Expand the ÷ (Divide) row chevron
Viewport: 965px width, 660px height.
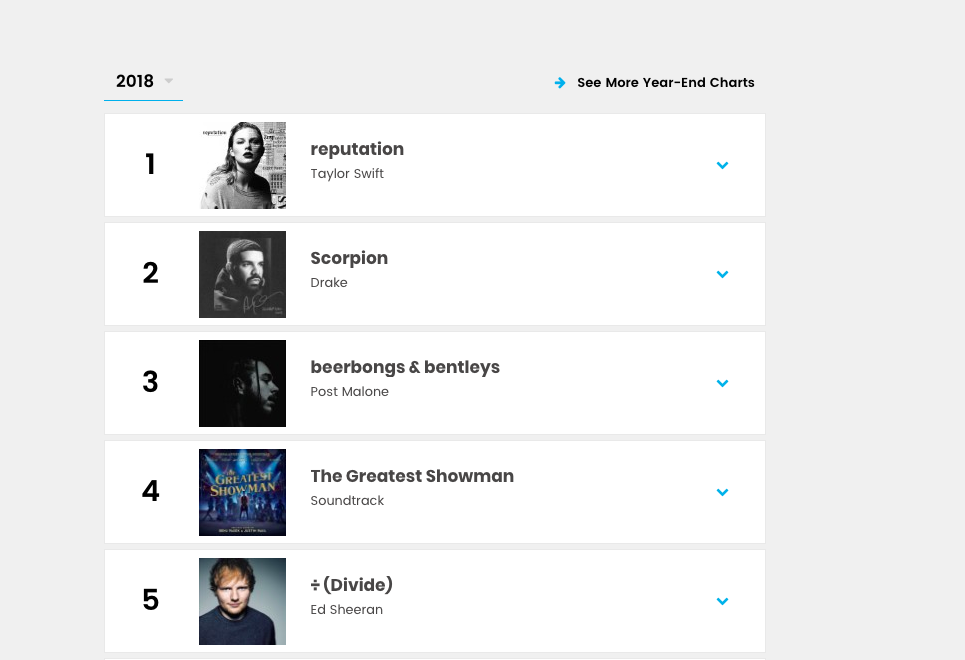(723, 601)
